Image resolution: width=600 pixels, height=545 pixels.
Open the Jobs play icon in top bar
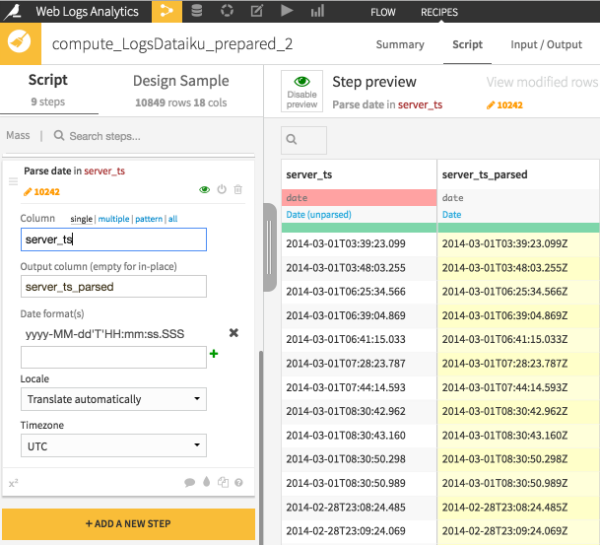pyautogui.click(x=287, y=11)
